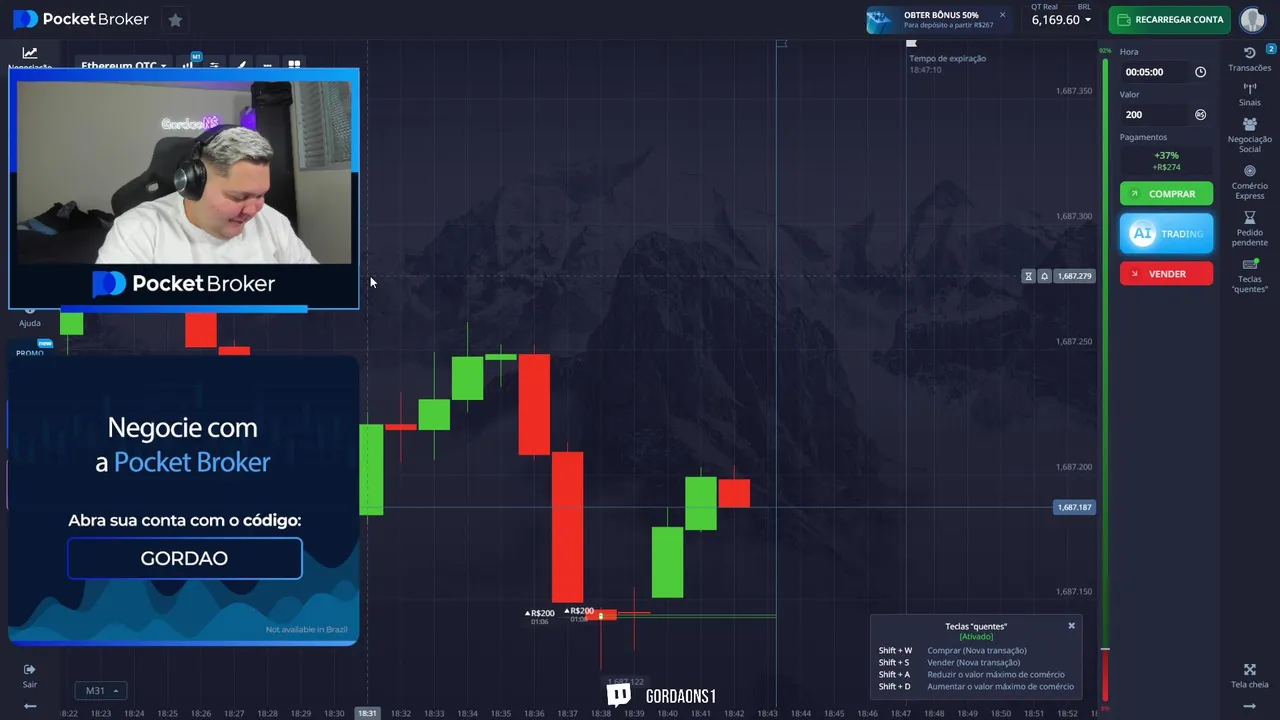Click the expiration time flag marker
Viewport: 1280px width, 720px height.
coord(911,44)
